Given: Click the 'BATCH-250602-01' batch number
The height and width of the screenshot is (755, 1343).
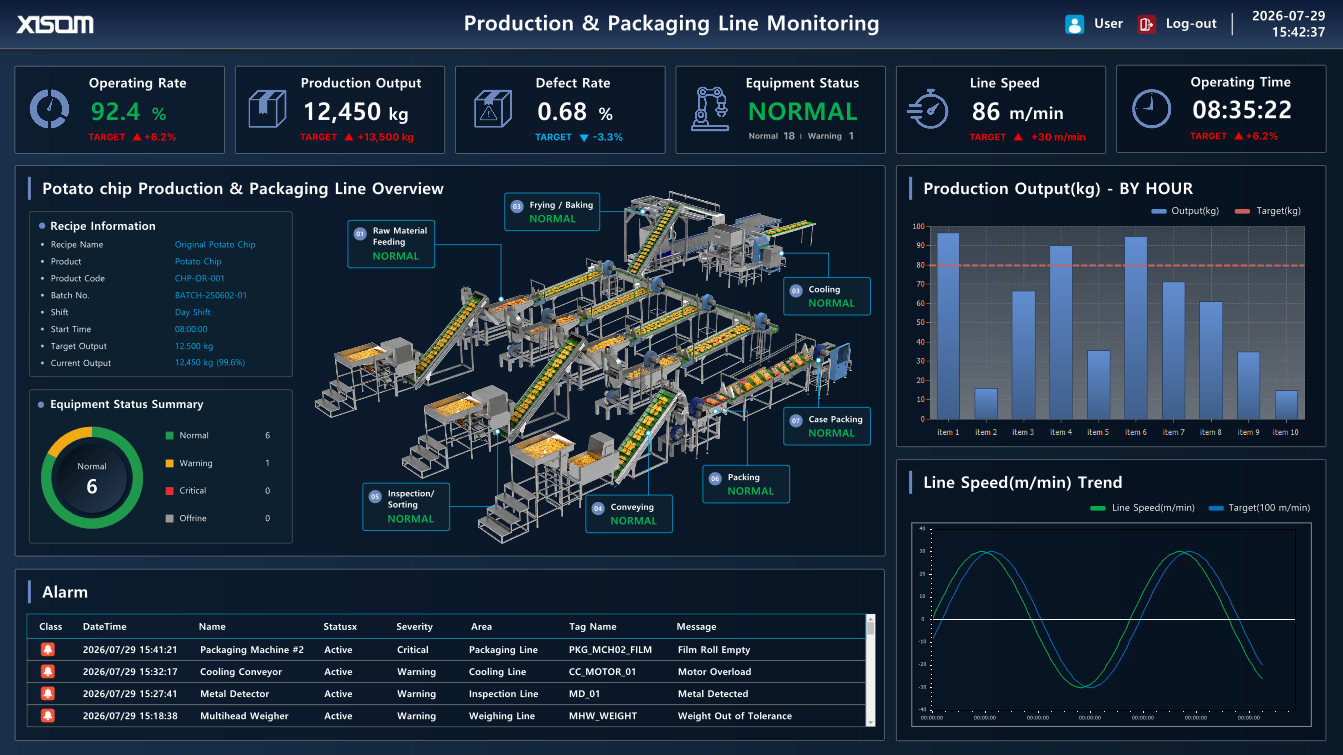Looking at the screenshot, I should (211, 296).
